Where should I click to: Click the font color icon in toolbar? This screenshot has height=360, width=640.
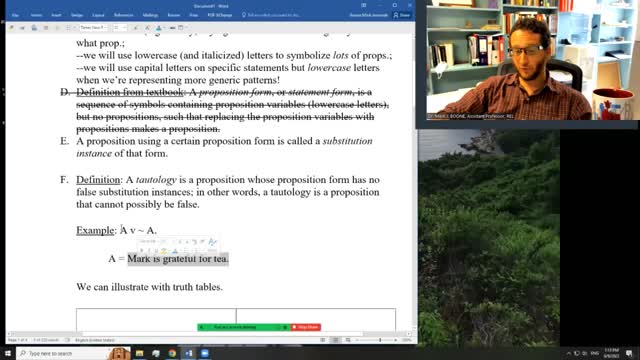click(159, 28)
